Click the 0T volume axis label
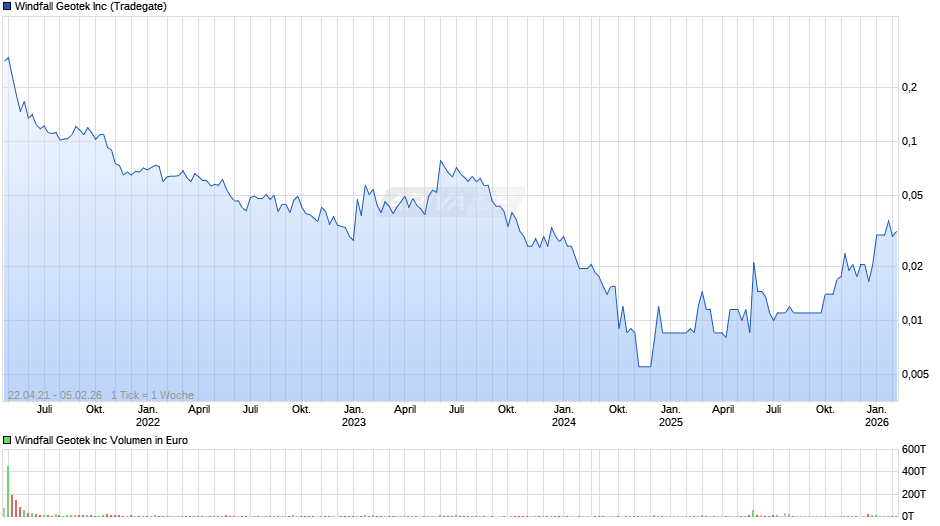940x526 pixels. pyautogui.click(x=908, y=516)
